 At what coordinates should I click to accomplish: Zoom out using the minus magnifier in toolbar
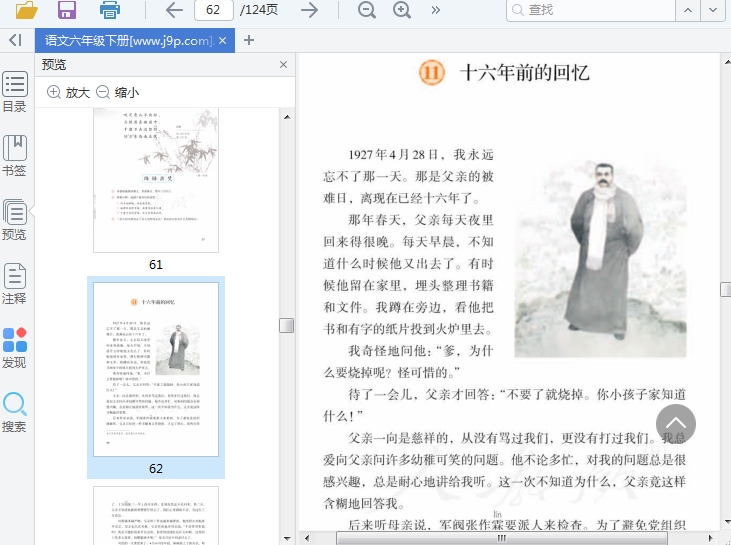tap(367, 10)
